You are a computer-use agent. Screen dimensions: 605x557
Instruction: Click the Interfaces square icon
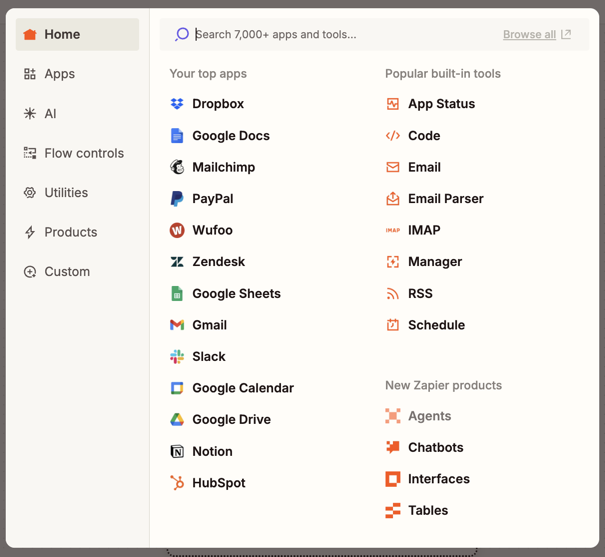393,479
